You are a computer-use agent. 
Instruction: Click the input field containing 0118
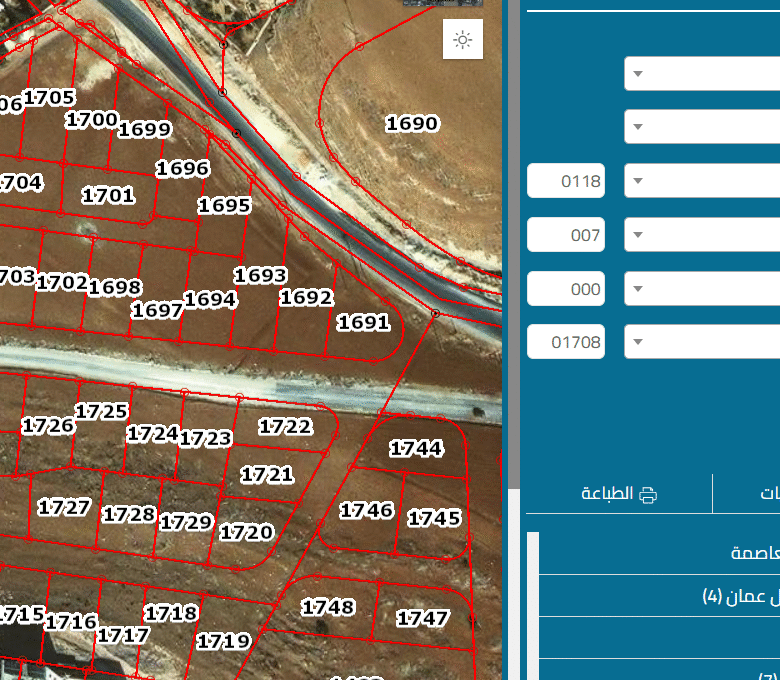[566, 181]
